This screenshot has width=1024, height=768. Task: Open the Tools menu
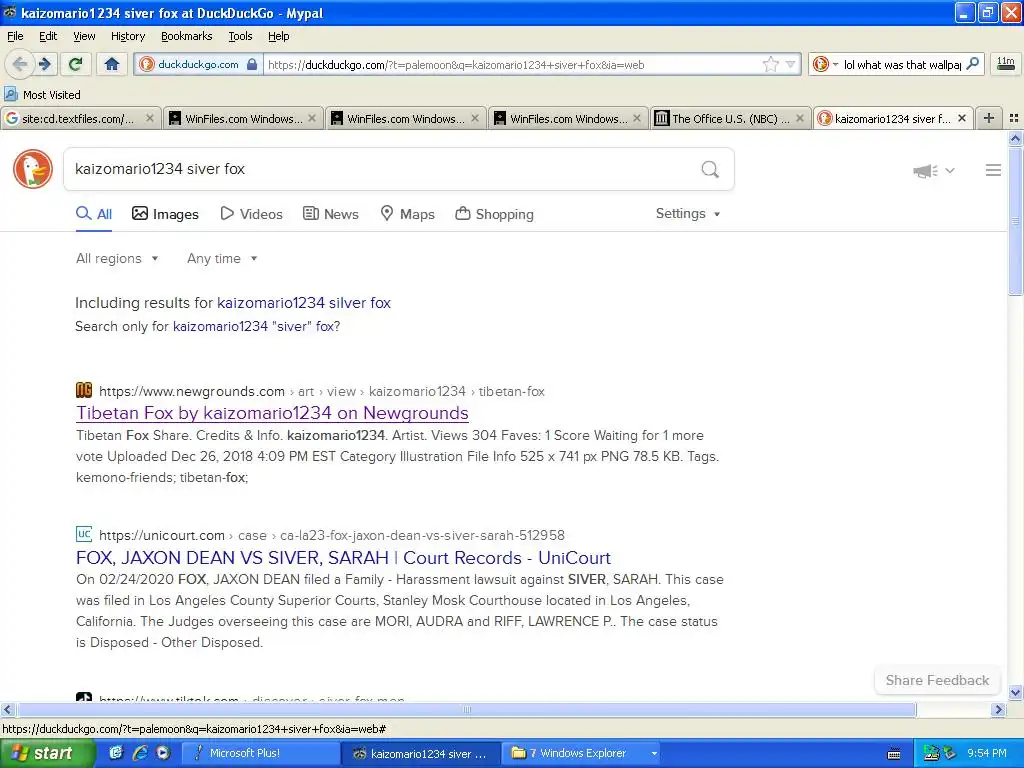click(240, 36)
